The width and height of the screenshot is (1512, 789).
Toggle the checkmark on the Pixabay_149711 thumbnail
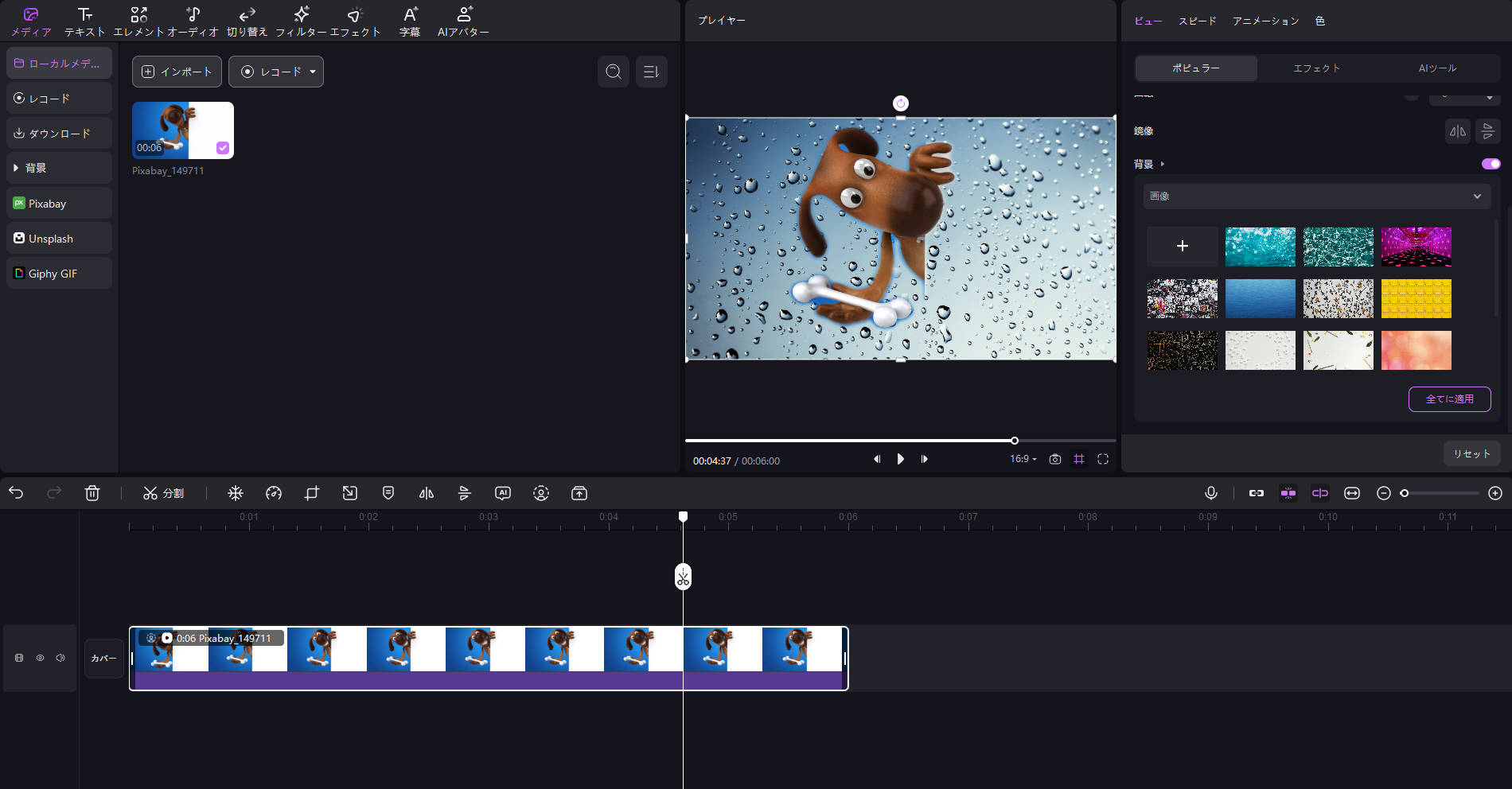223,148
